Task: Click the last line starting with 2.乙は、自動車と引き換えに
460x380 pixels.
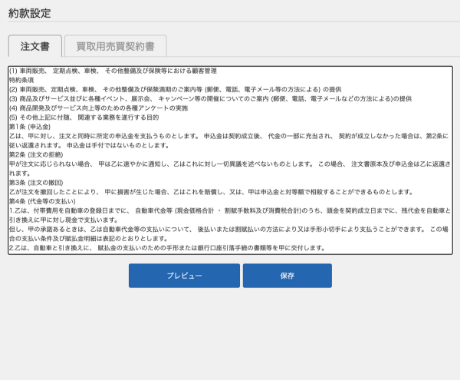Action: tap(167, 248)
